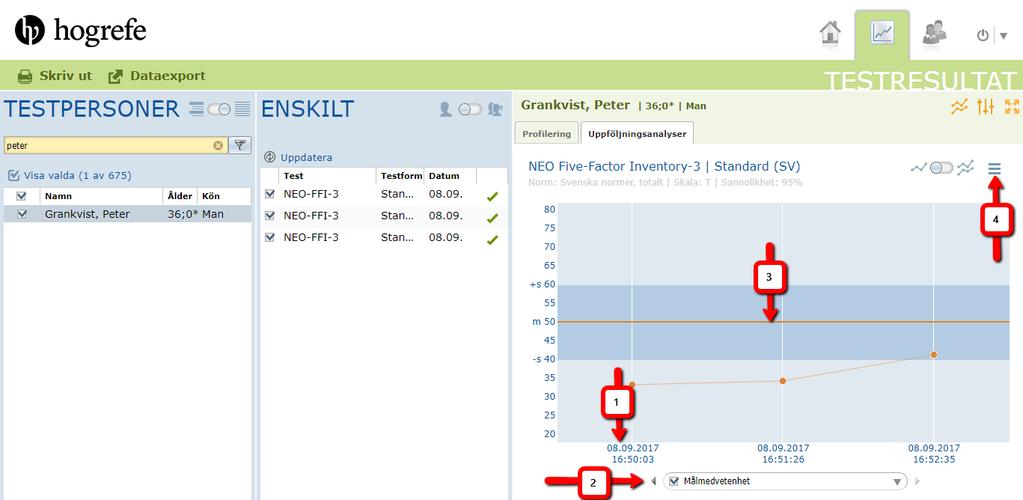Open the test results chart icon
This screenshot has height=500, width=1023.
[881, 33]
